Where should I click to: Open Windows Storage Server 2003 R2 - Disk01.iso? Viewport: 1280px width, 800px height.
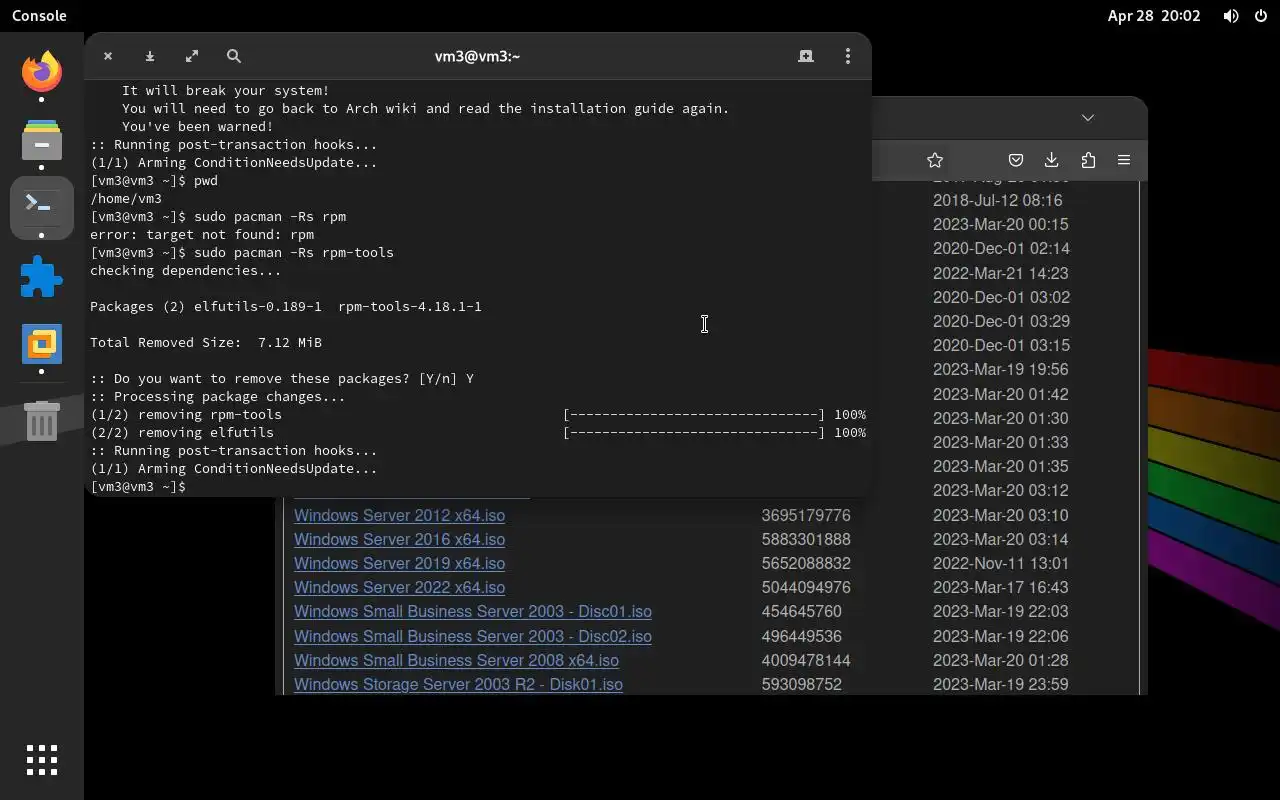(x=458, y=684)
